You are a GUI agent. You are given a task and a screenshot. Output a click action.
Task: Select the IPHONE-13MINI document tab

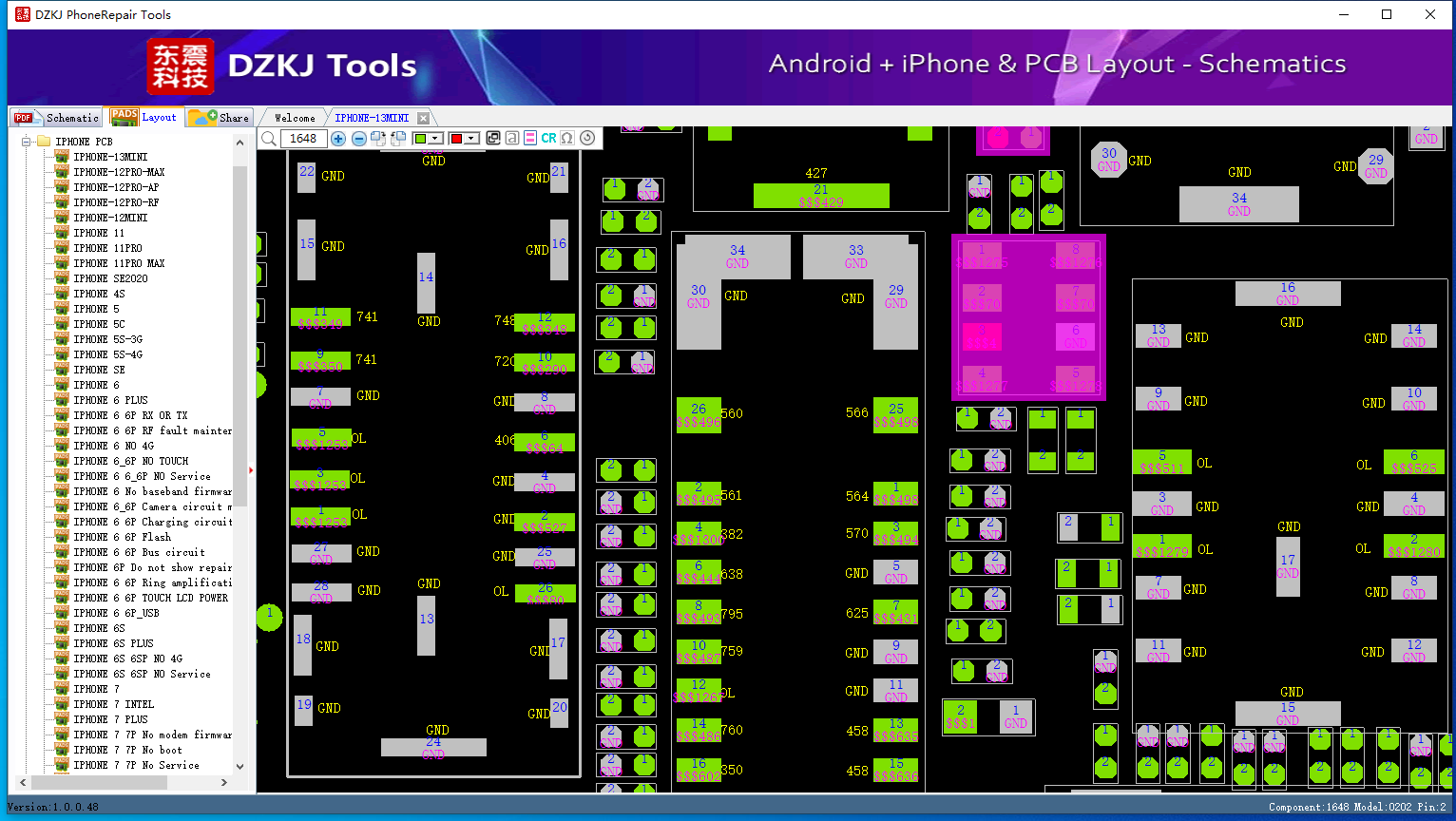click(372, 118)
